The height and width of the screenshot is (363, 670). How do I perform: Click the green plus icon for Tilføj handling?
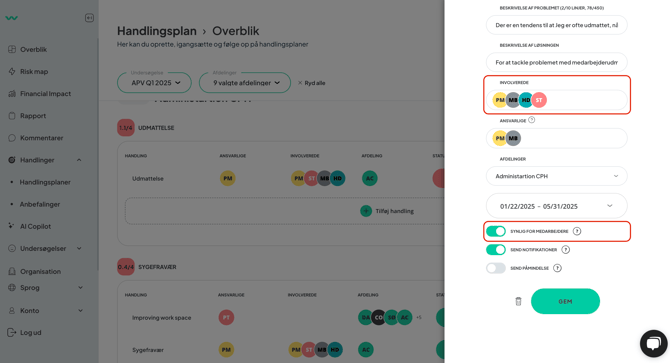coord(366,211)
